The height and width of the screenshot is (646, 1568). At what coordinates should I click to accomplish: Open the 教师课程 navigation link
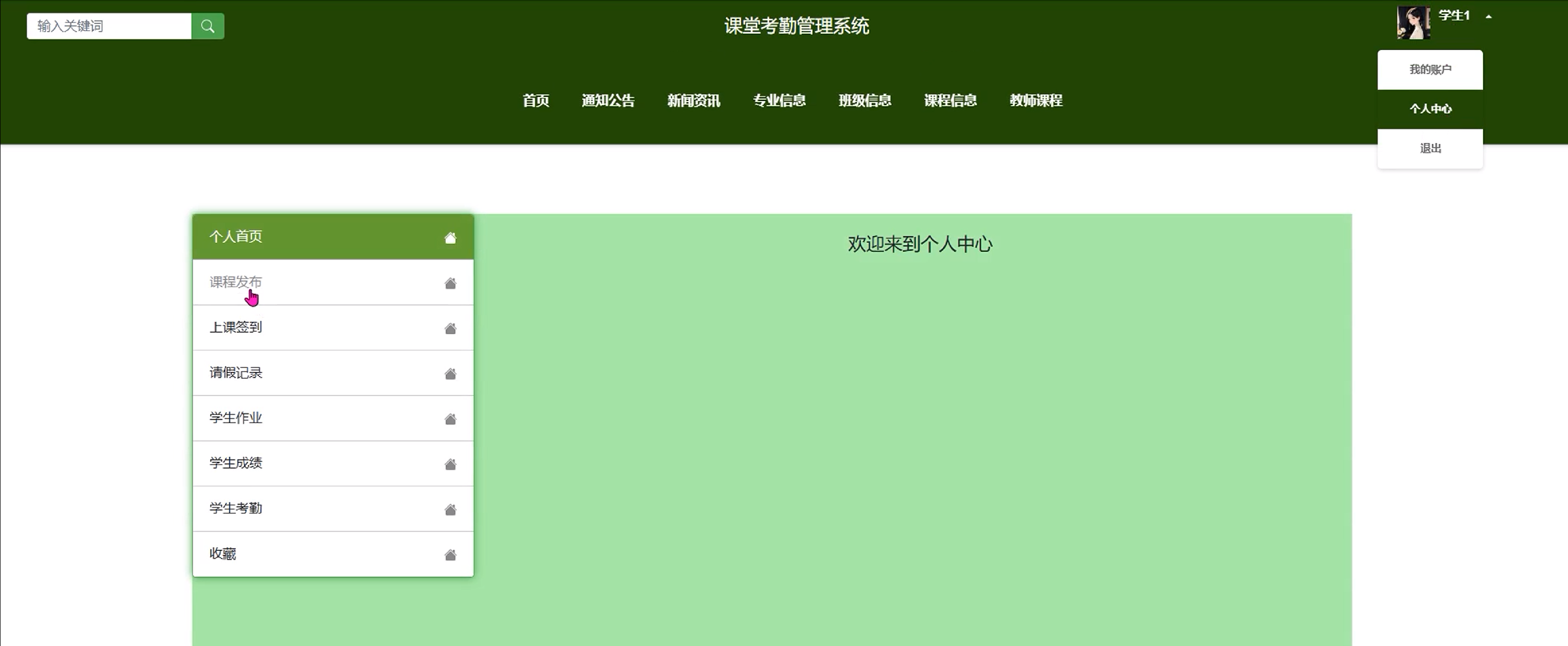tap(1035, 101)
